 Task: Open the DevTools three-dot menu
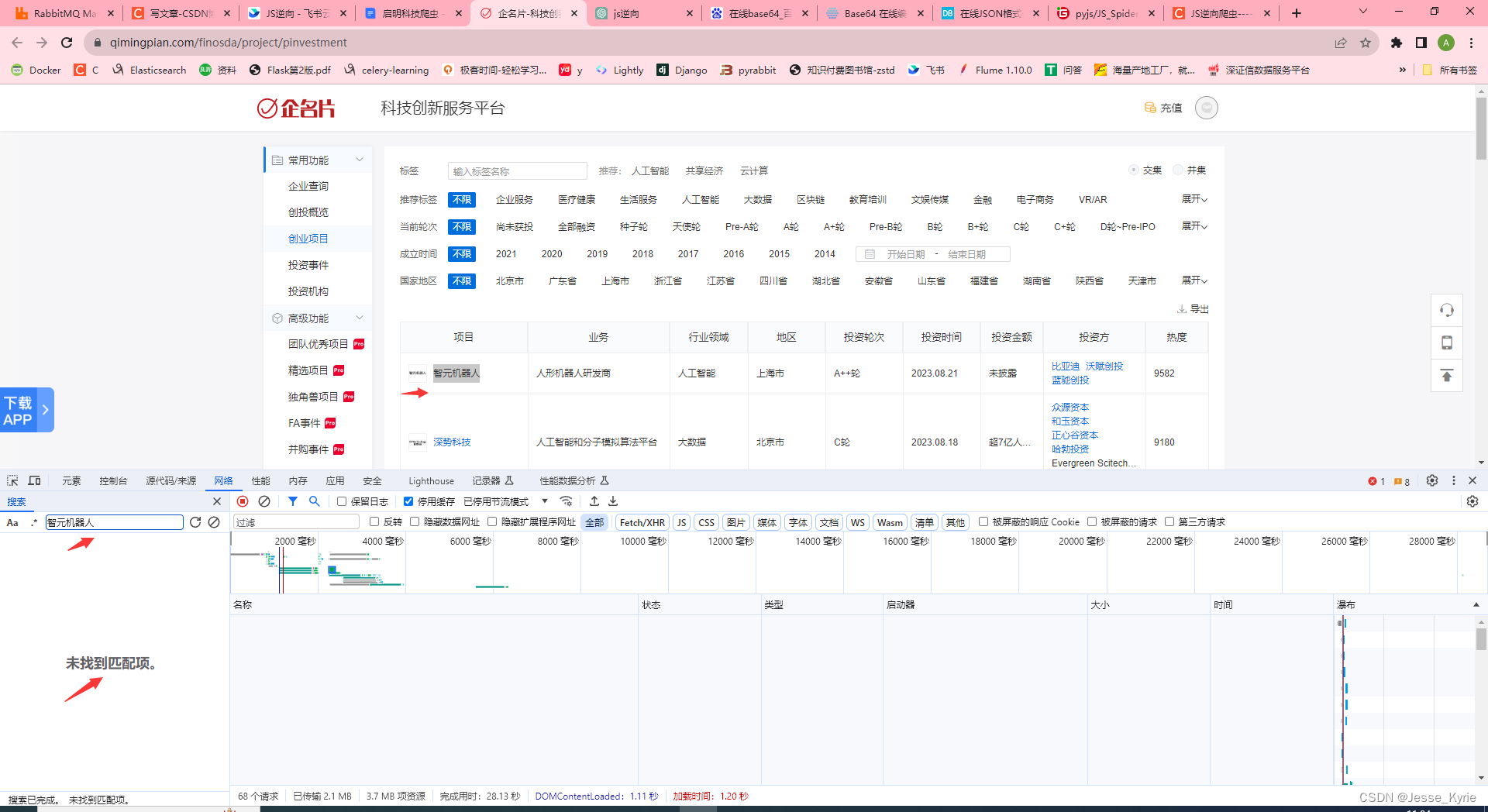pos(1454,480)
